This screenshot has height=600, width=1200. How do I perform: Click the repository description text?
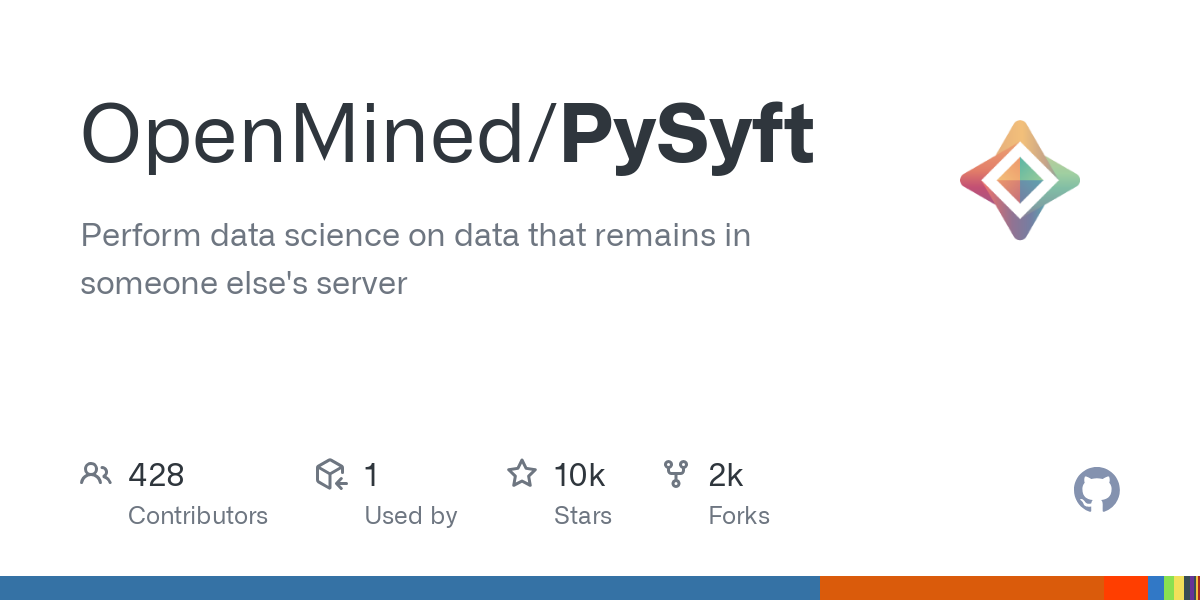[415, 259]
